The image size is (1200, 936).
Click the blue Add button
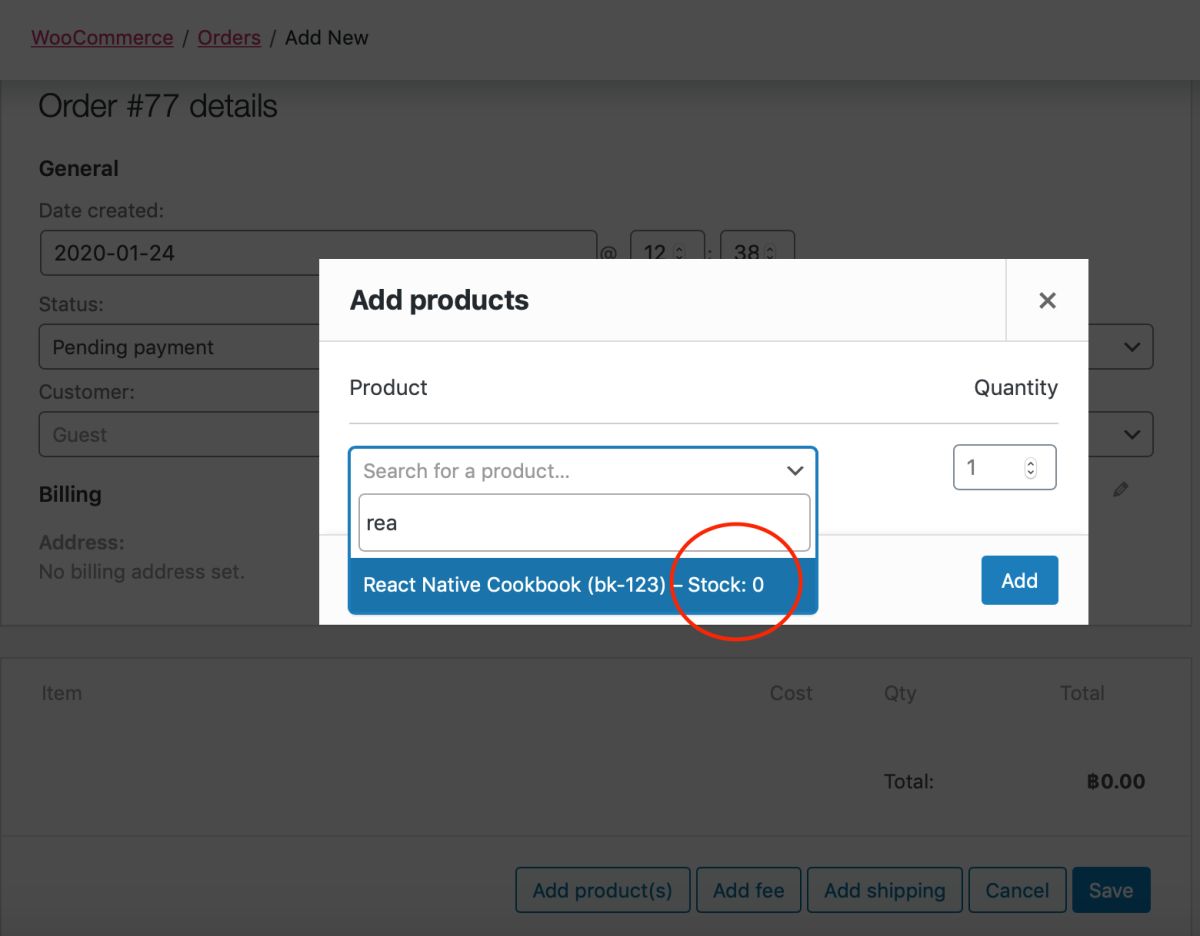(x=1019, y=581)
